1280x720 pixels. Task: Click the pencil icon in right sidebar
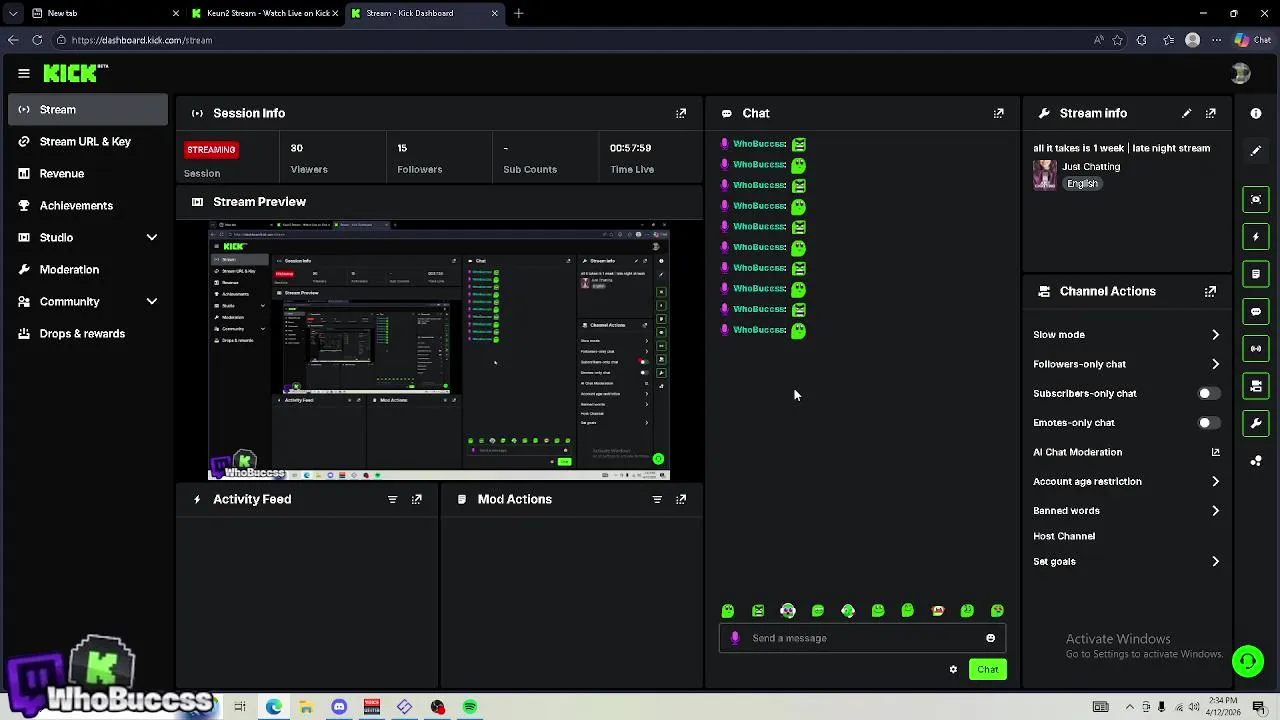click(1256, 151)
